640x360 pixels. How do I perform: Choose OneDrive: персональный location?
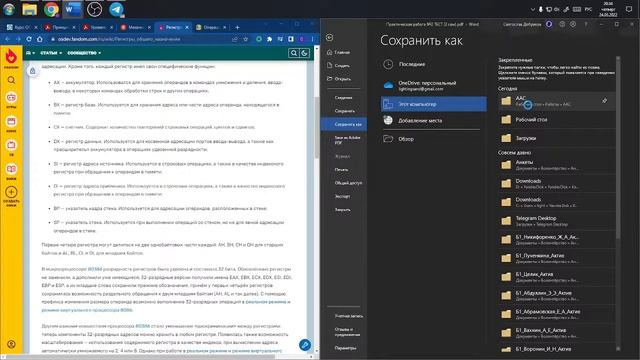[x=433, y=85]
